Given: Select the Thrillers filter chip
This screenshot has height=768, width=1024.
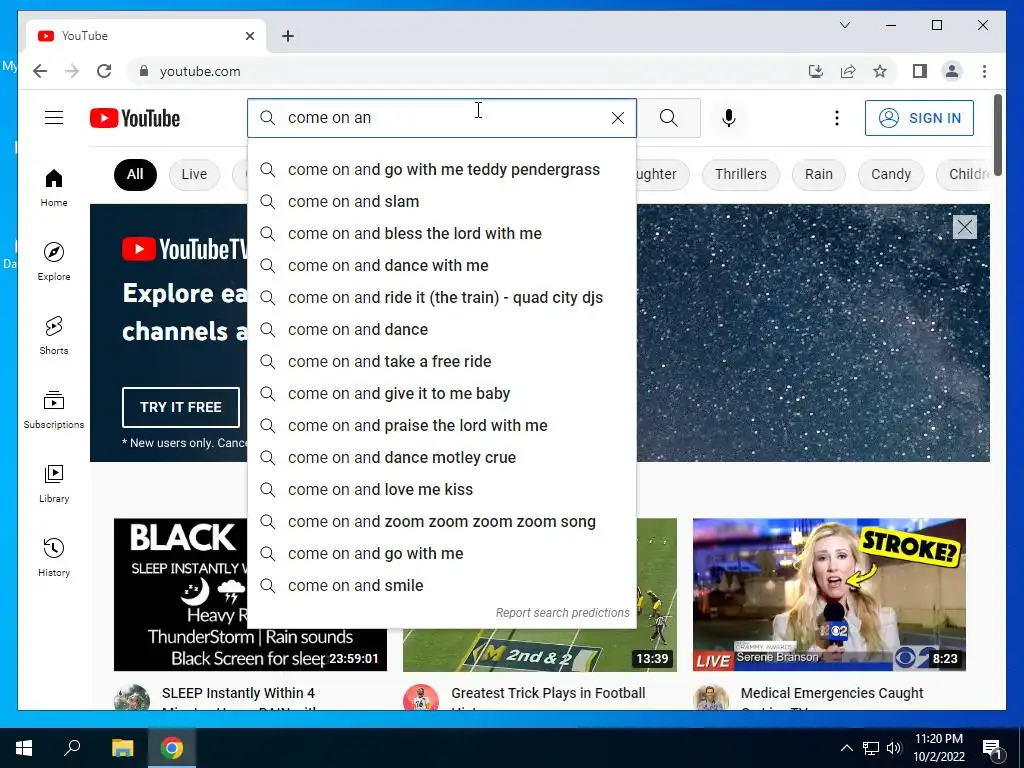Looking at the screenshot, I should coord(741,174).
